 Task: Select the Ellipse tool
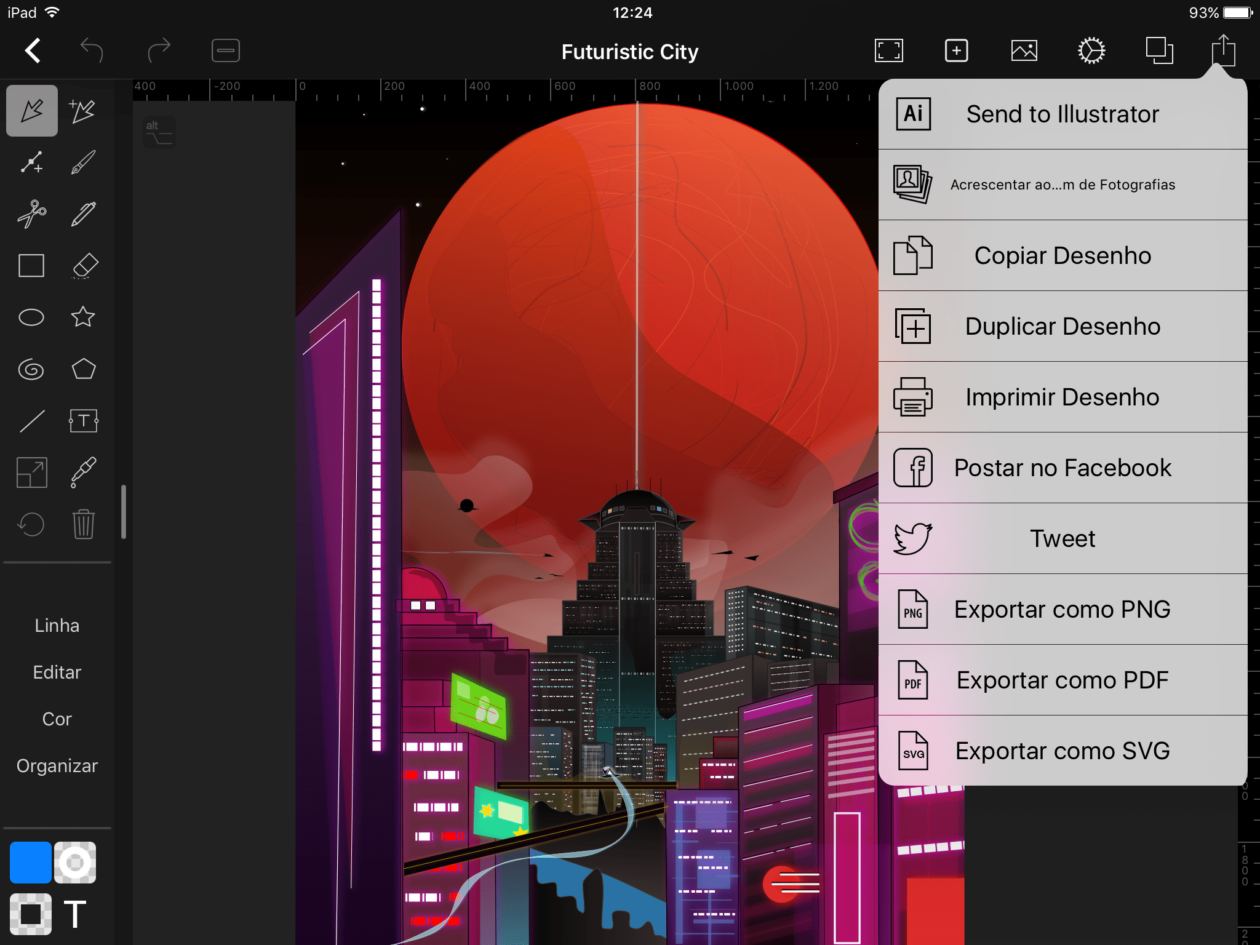(31, 317)
